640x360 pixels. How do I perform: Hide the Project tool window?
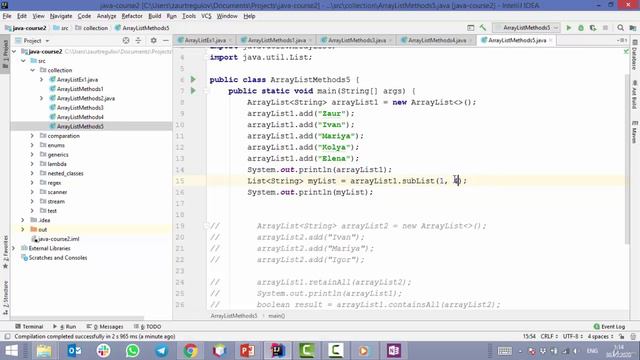point(165,40)
